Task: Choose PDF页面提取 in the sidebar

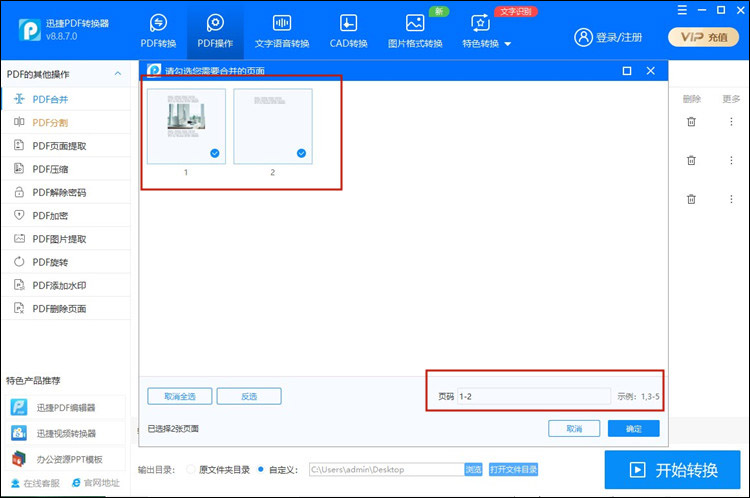Action: [x=66, y=146]
